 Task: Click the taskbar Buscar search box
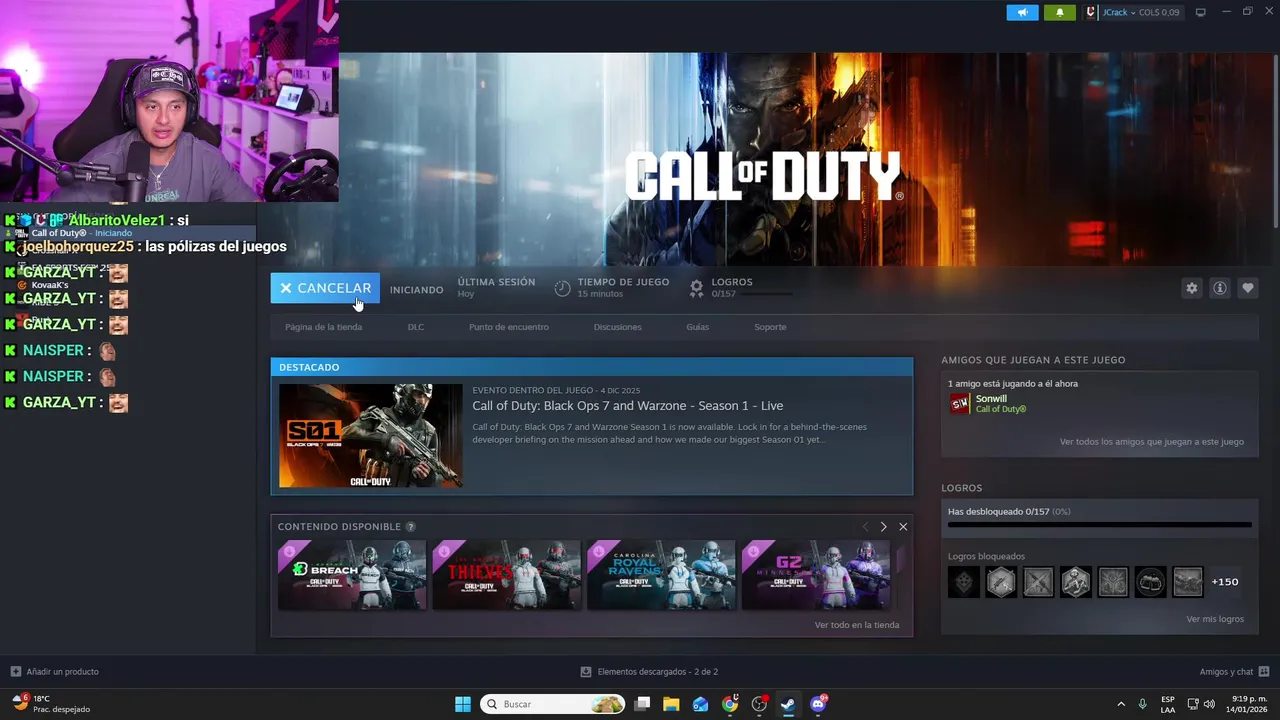coord(553,704)
